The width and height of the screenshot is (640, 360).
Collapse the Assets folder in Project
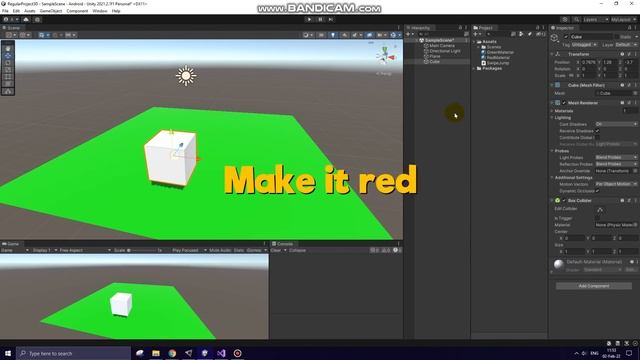coord(475,42)
